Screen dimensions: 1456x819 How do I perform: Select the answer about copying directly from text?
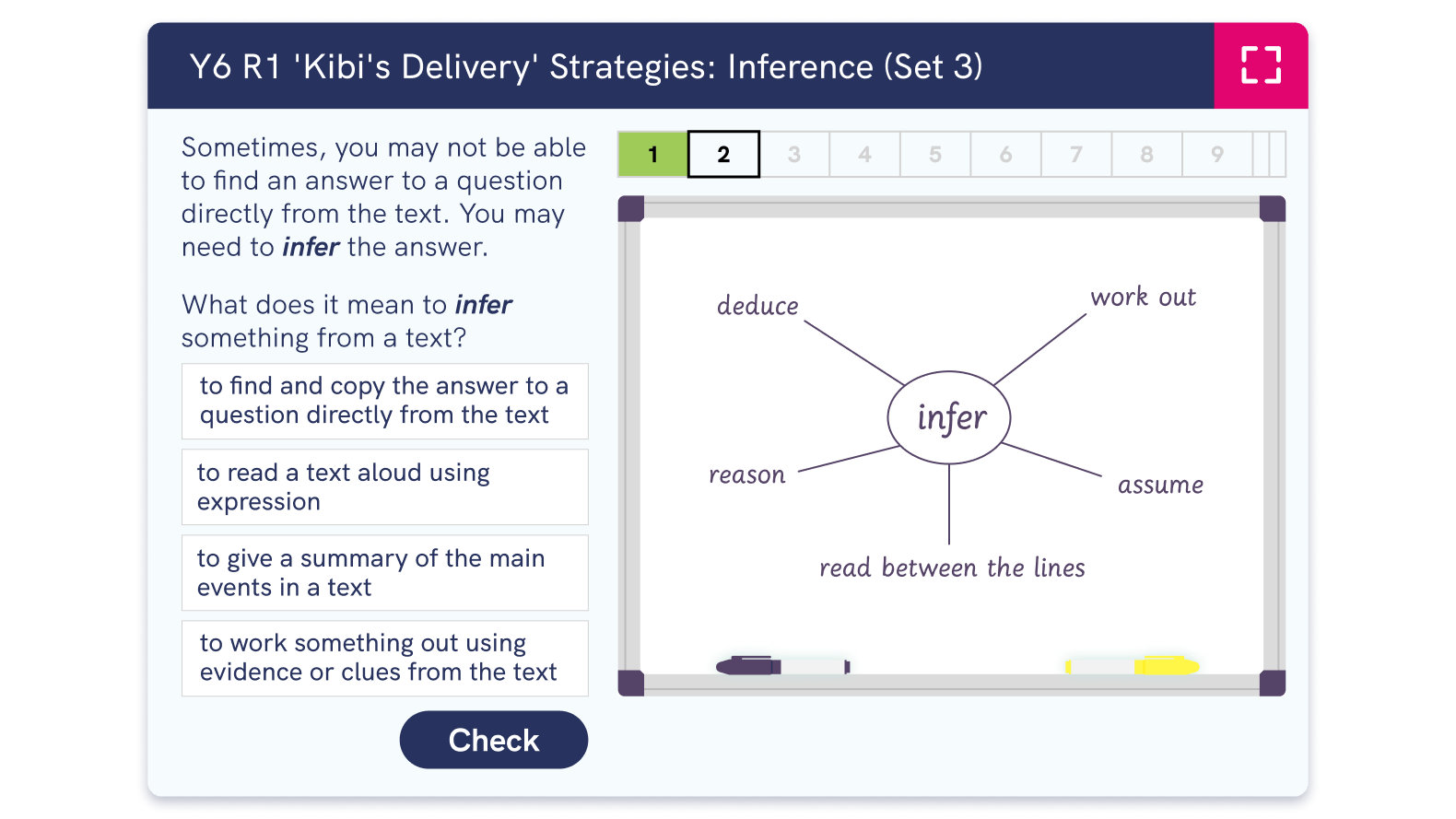tap(384, 401)
